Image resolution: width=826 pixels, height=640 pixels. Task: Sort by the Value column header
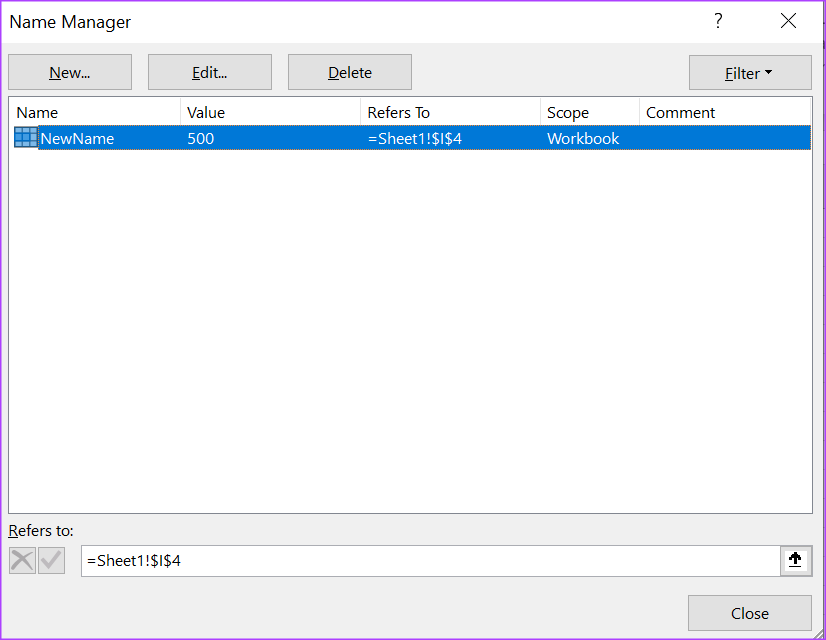click(270, 112)
